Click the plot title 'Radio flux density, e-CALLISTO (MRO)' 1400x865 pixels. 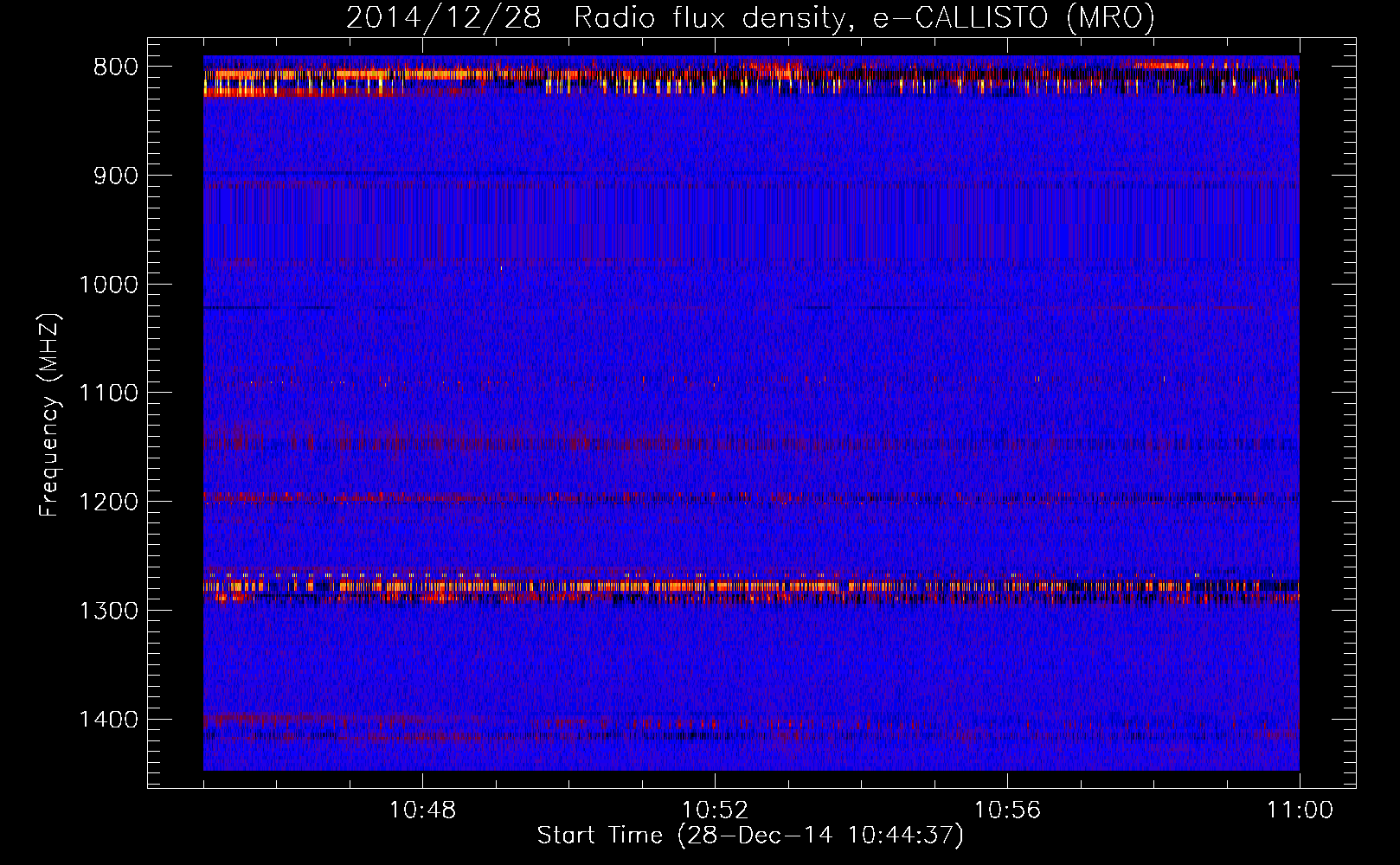[864, 18]
